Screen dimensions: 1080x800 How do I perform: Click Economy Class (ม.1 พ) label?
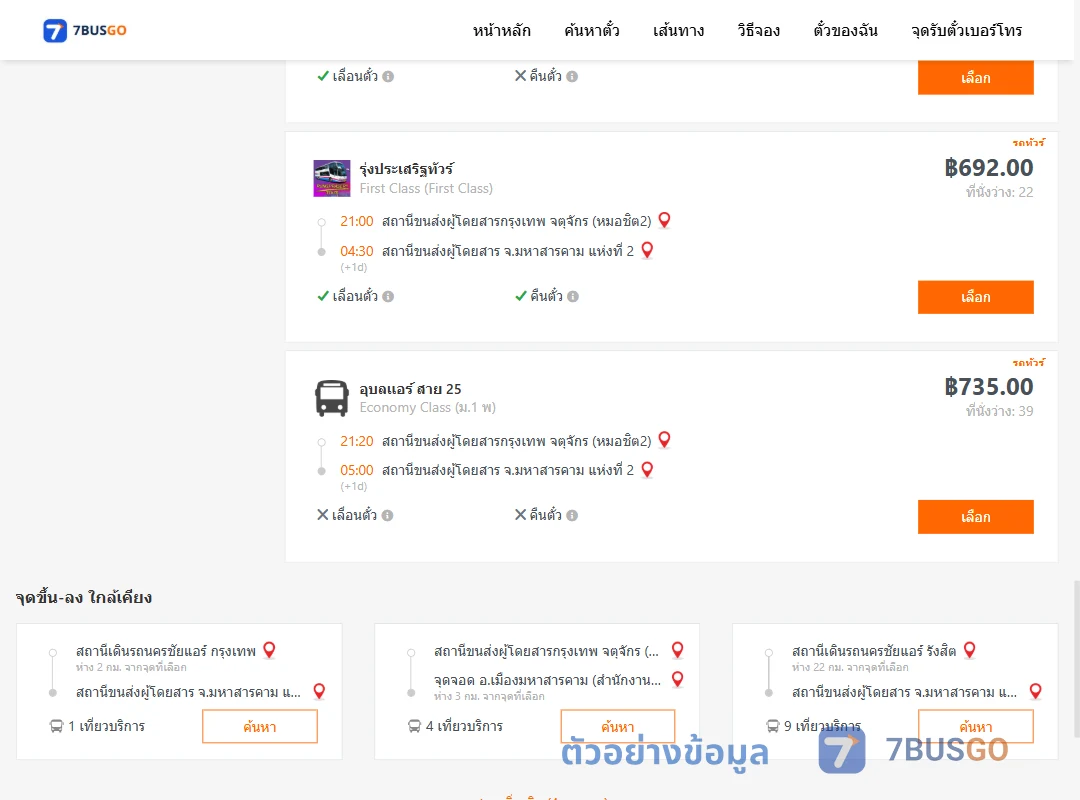click(x=427, y=407)
